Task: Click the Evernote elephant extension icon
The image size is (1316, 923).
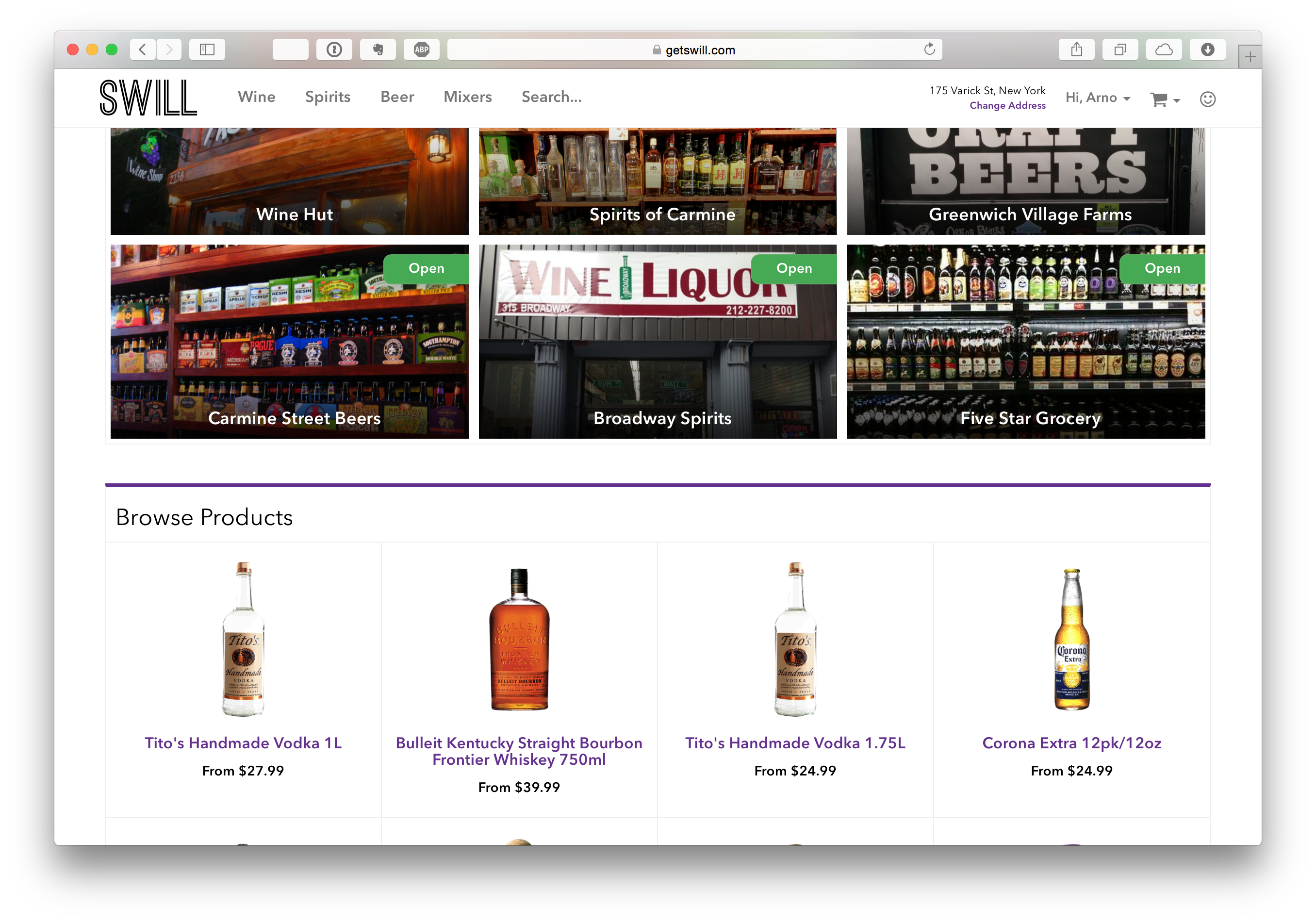Action: [378, 50]
